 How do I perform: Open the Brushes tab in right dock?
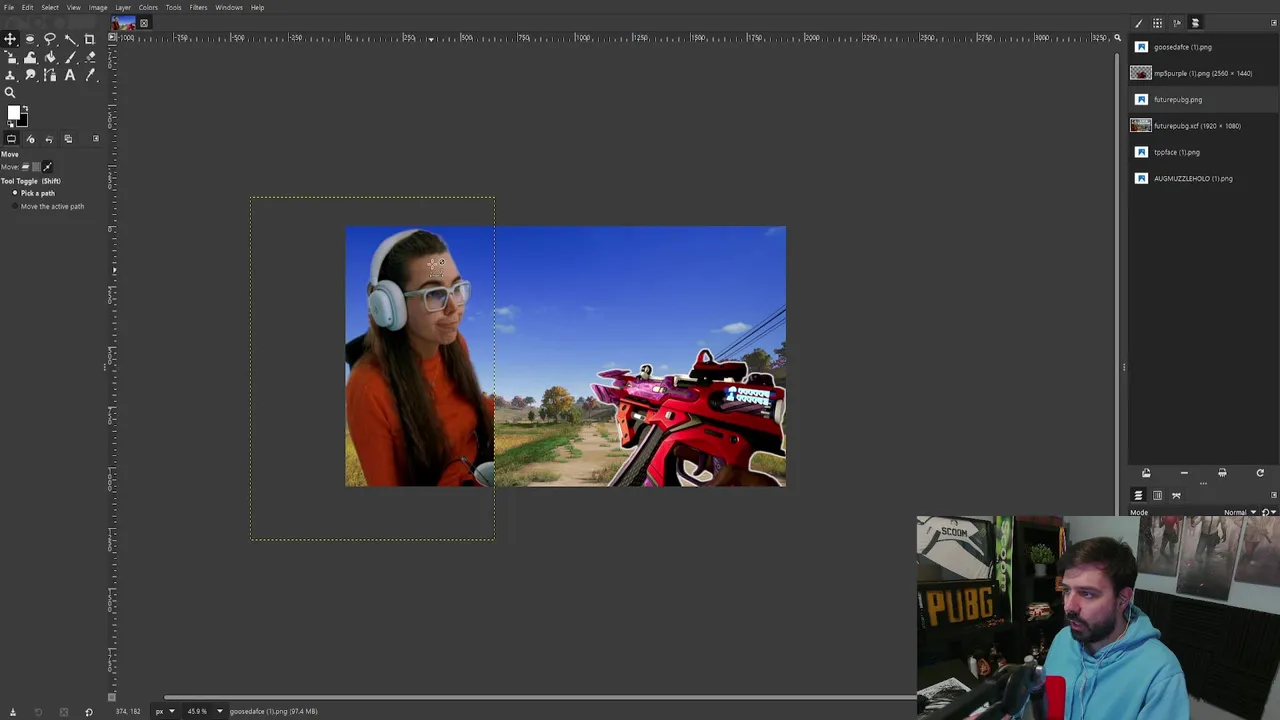point(1138,23)
